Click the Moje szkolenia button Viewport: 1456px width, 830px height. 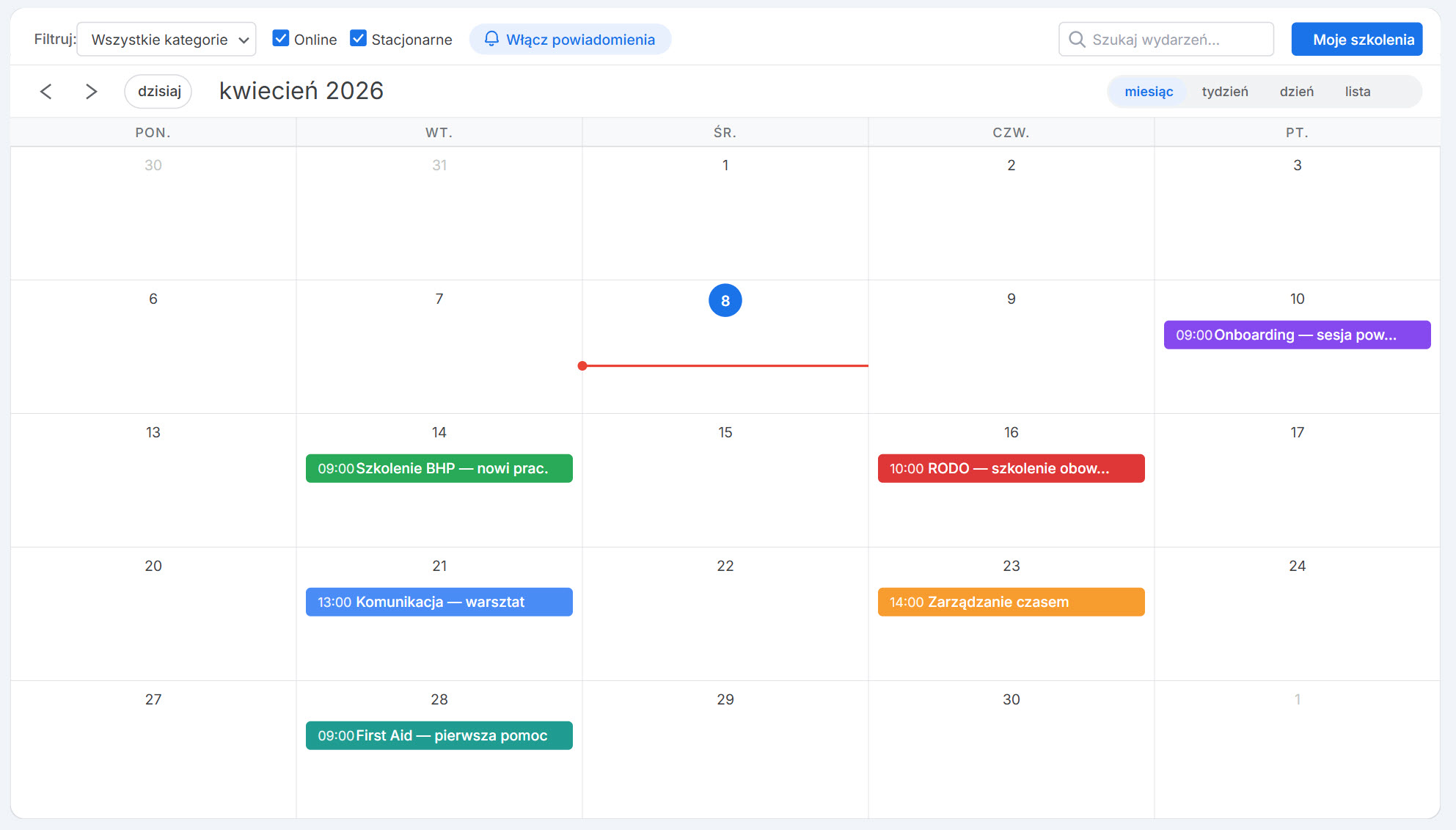[x=1356, y=40]
